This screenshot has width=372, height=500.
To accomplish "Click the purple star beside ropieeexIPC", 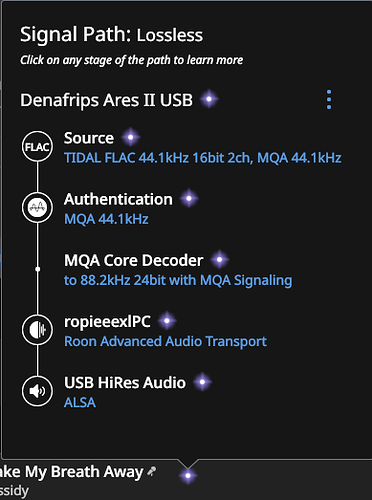I will click(167, 321).
